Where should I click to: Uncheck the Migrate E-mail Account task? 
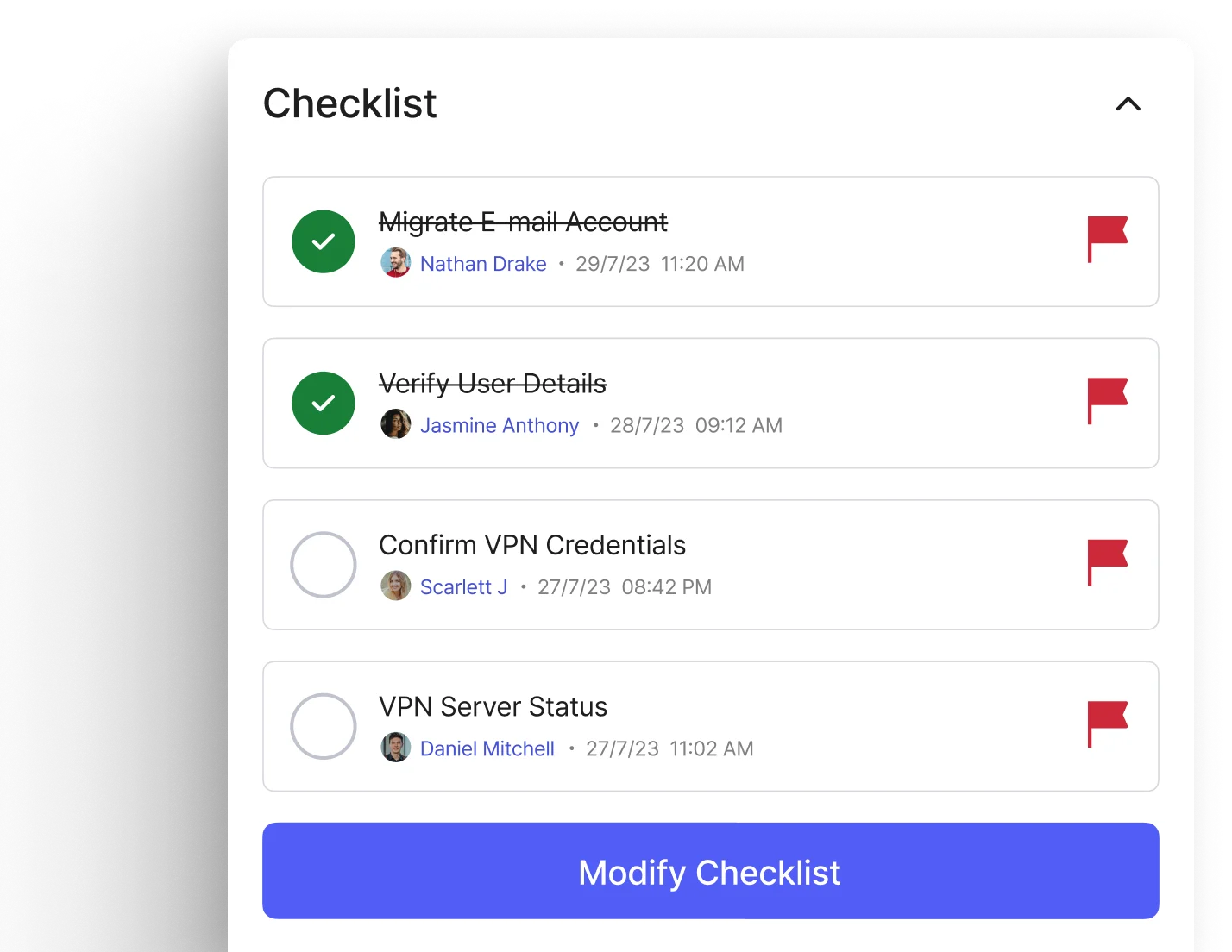tap(324, 241)
